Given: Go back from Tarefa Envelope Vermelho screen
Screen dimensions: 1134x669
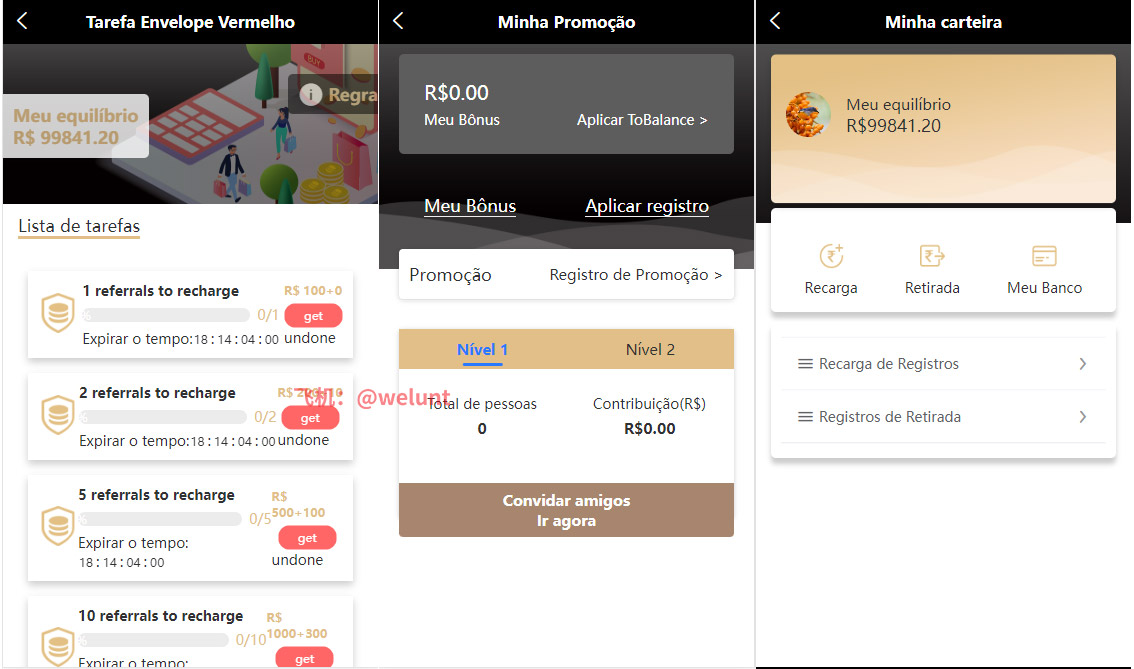Looking at the screenshot, I should (x=22, y=21).
